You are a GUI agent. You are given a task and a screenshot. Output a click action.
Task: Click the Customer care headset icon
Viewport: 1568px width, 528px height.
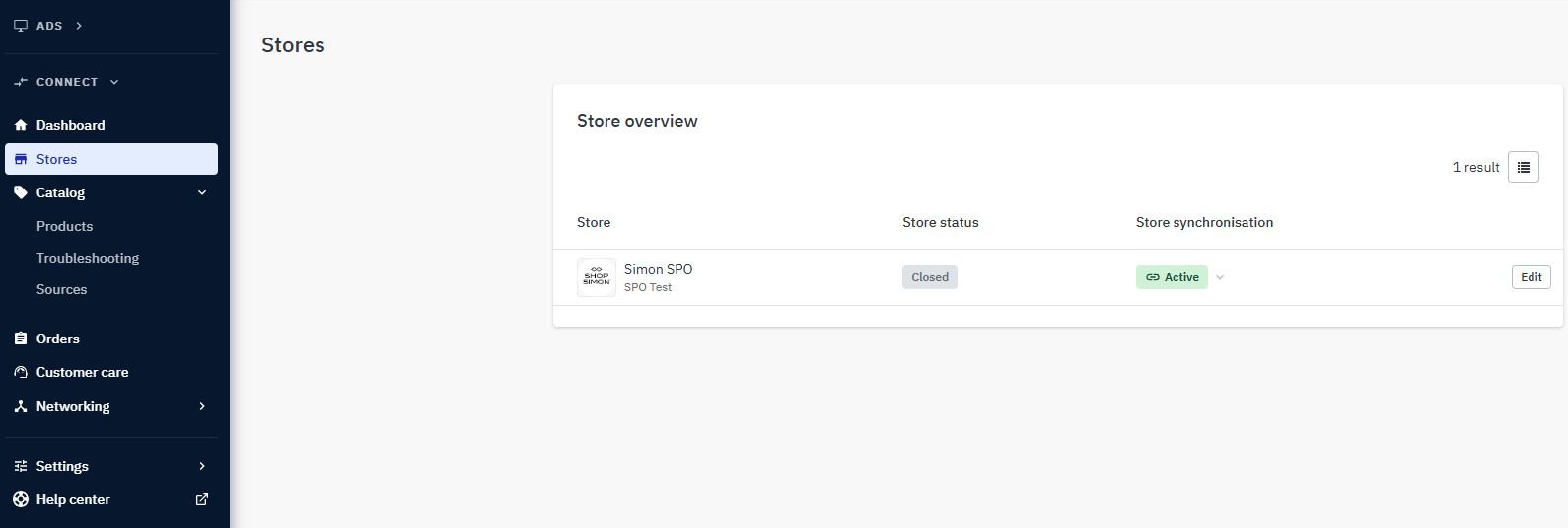[21, 372]
